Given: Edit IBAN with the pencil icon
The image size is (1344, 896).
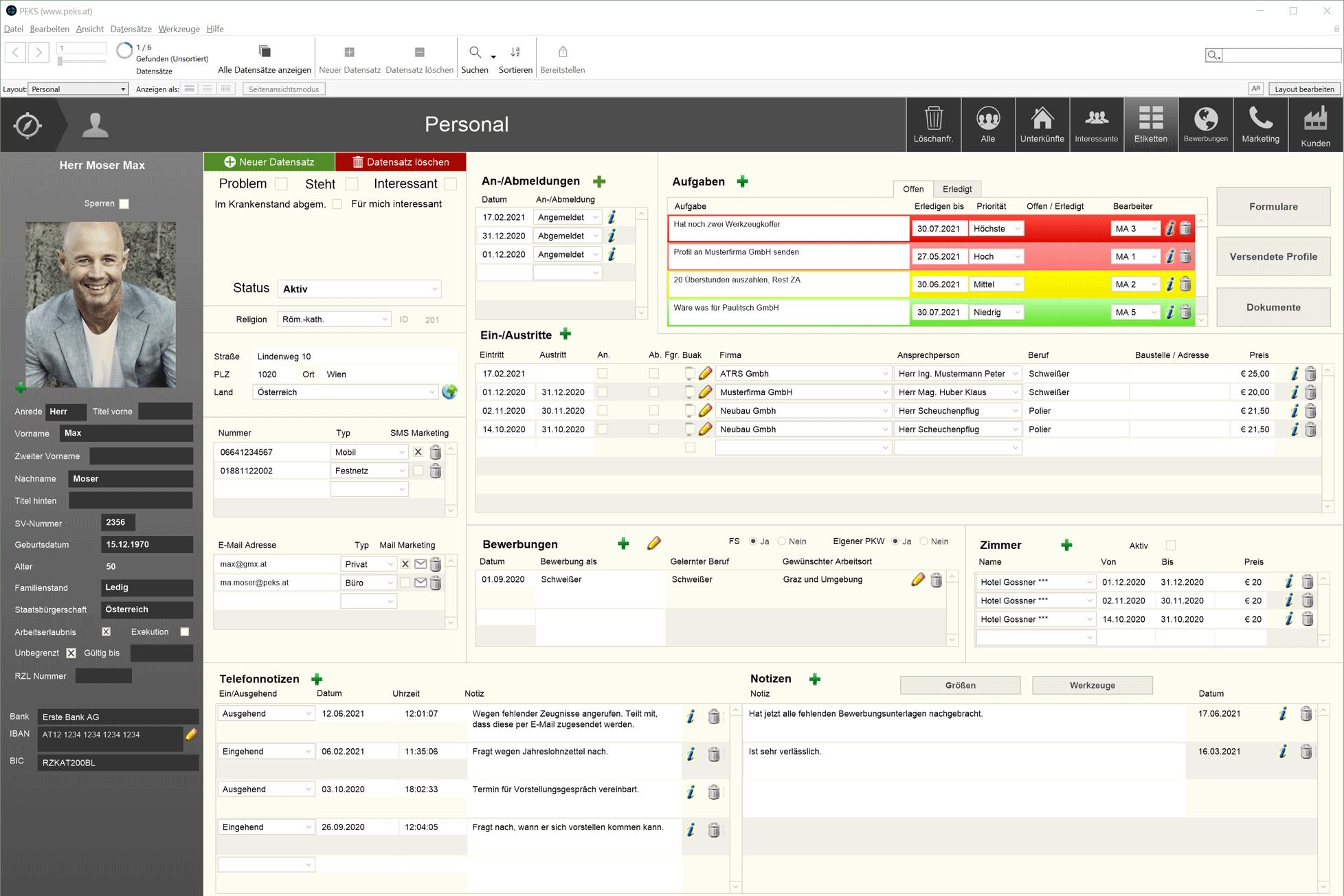Looking at the screenshot, I should (191, 735).
